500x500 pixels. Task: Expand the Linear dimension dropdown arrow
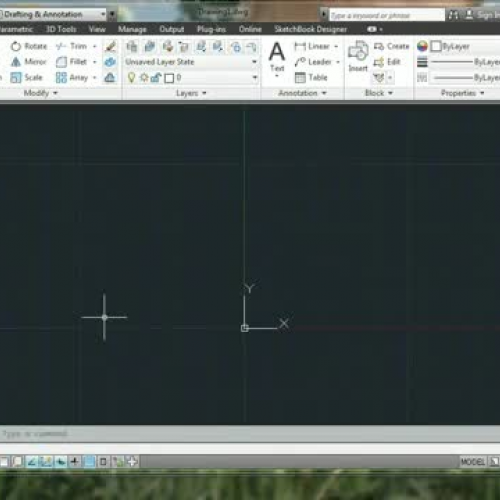pyautogui.click(x=336, y=46)
